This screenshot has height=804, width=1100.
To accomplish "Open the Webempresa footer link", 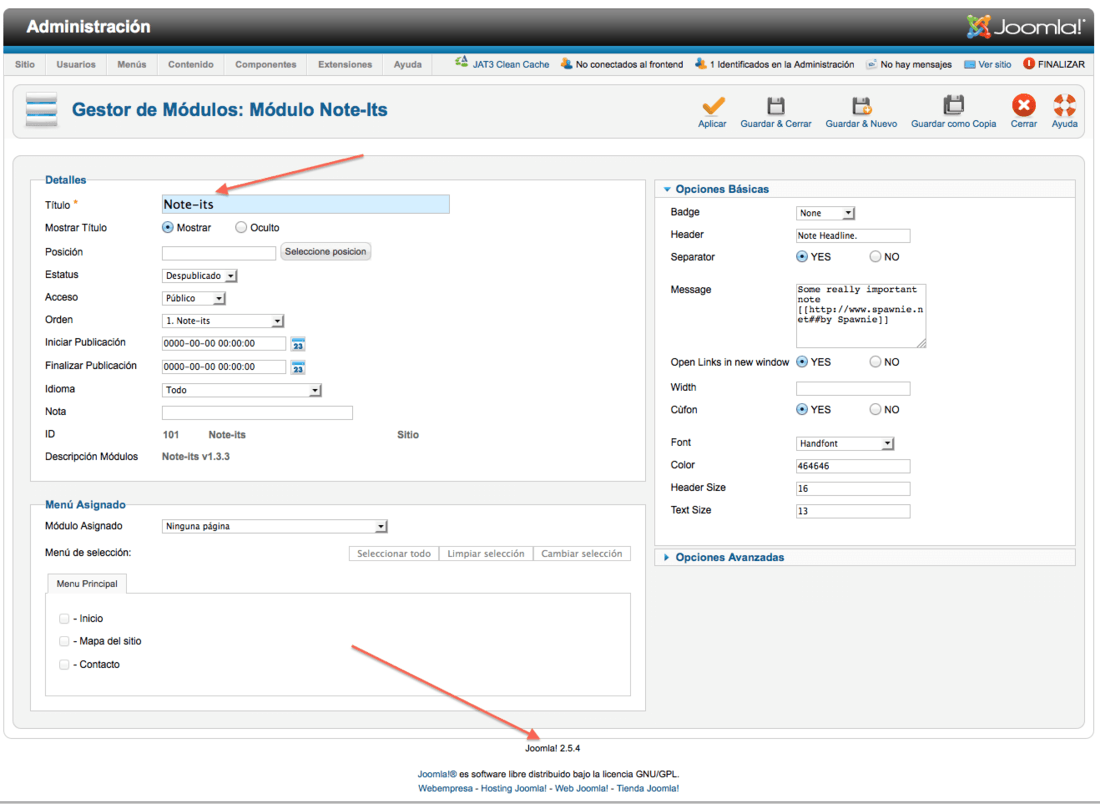I will click(445, 788).
